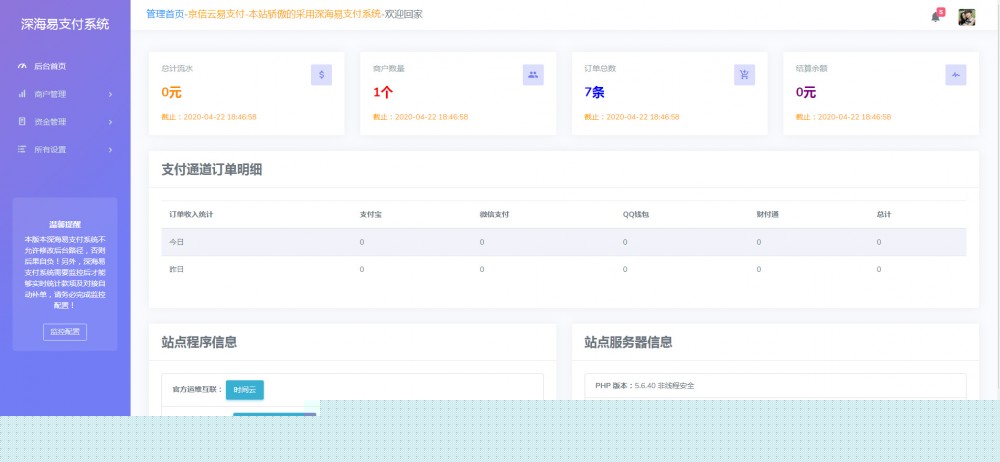
Task: Click the 深海易支付系统 logo title
Action: click(65, 23)
